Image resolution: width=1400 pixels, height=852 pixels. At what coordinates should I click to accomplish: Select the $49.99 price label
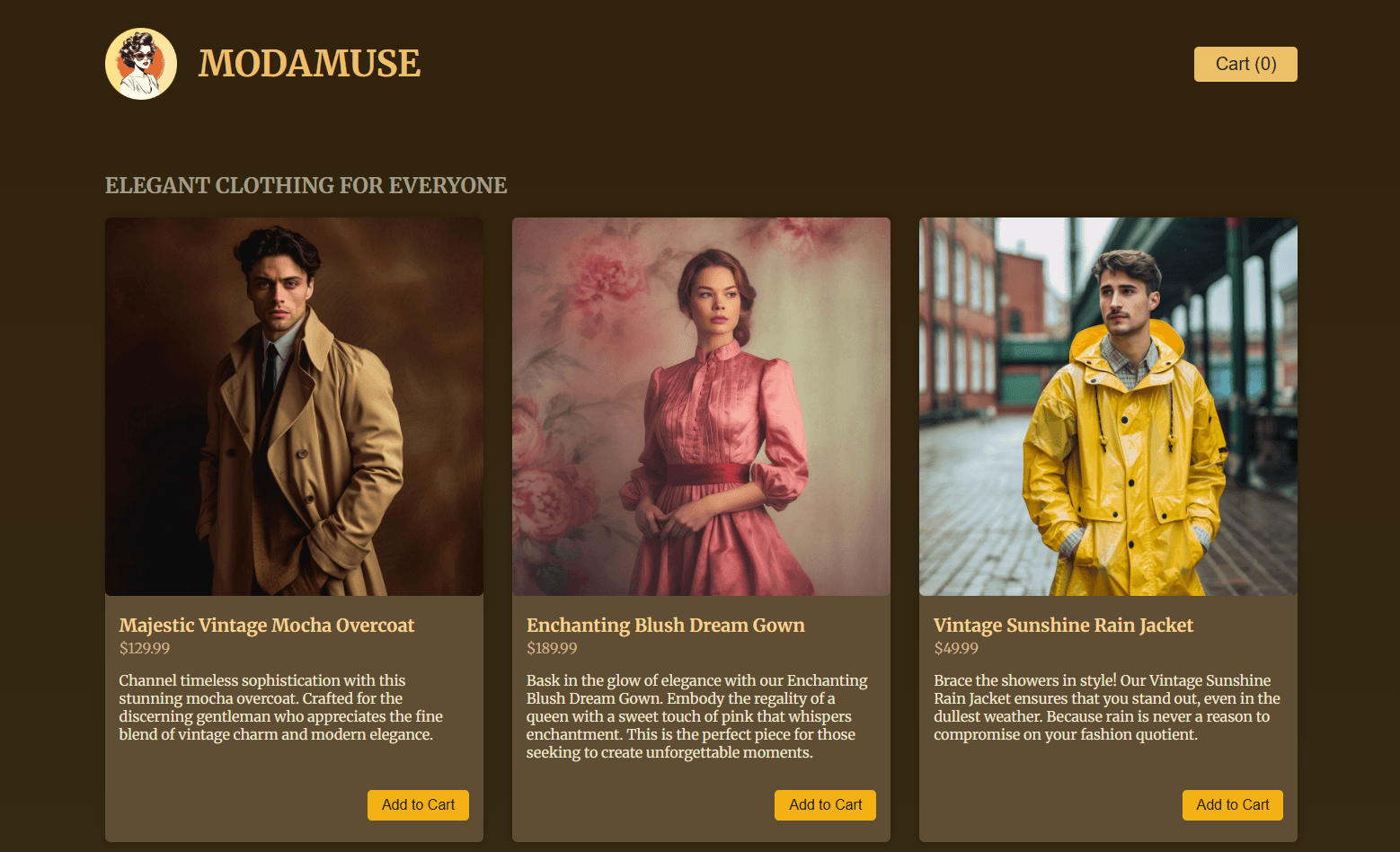pyautogui.click(x=956, y=648)
